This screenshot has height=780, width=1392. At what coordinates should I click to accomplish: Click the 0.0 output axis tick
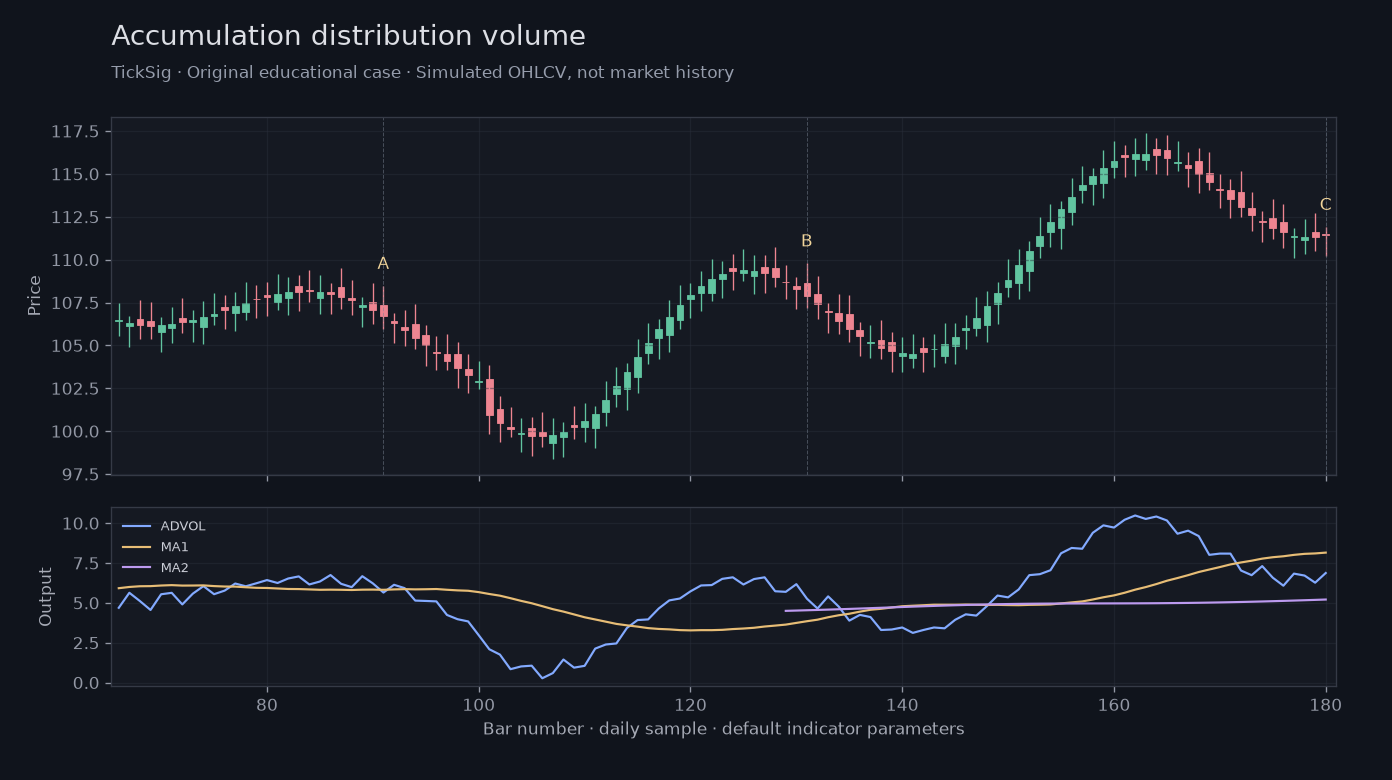pos(86,683)
